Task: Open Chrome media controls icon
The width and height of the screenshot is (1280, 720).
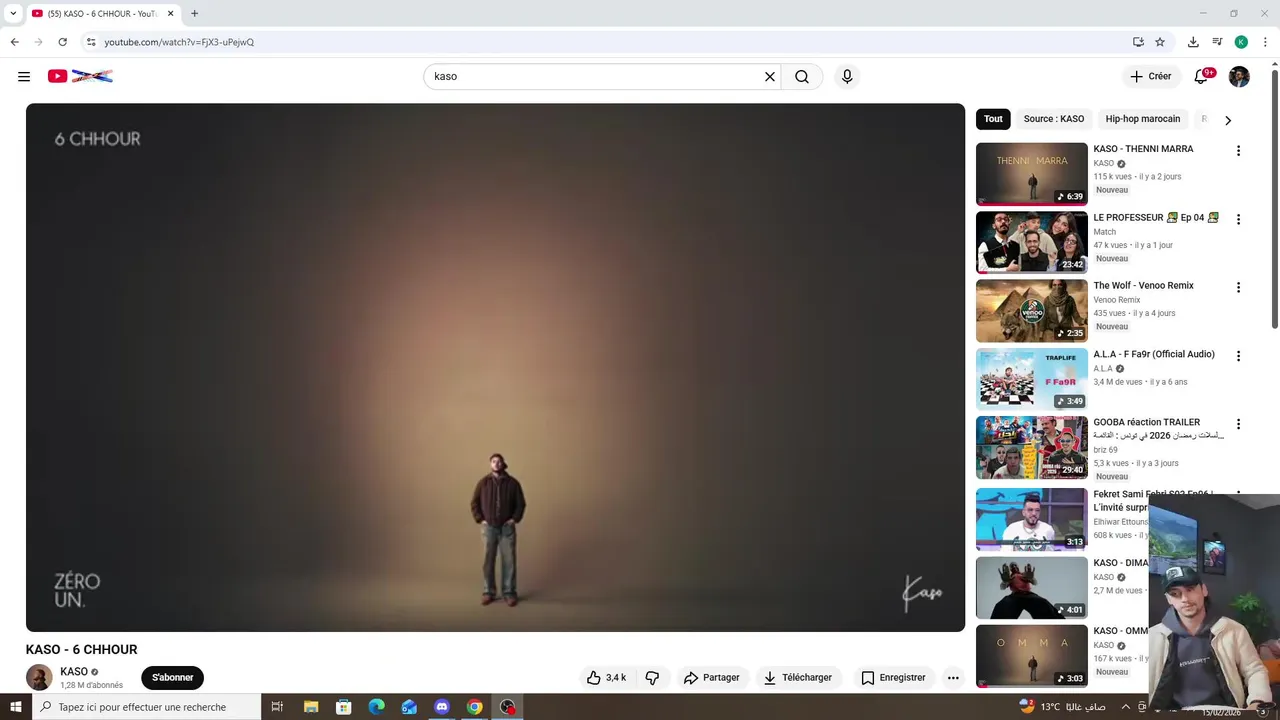Action: 1217,42
